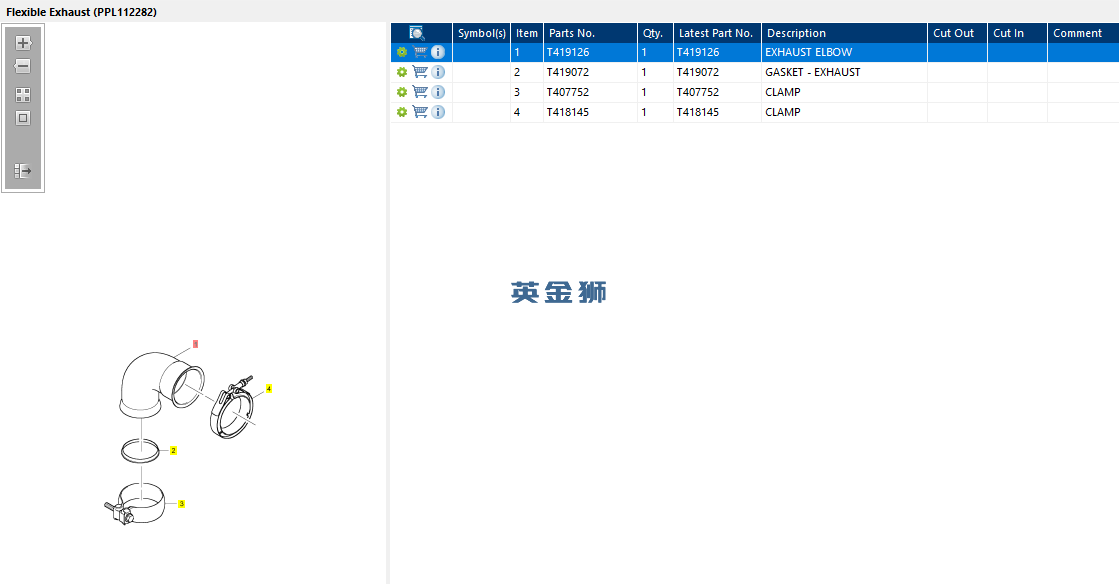The height and width of the screenshot is (584, 1119).
Task: Sort by Description column header
Action: [844, 33]
